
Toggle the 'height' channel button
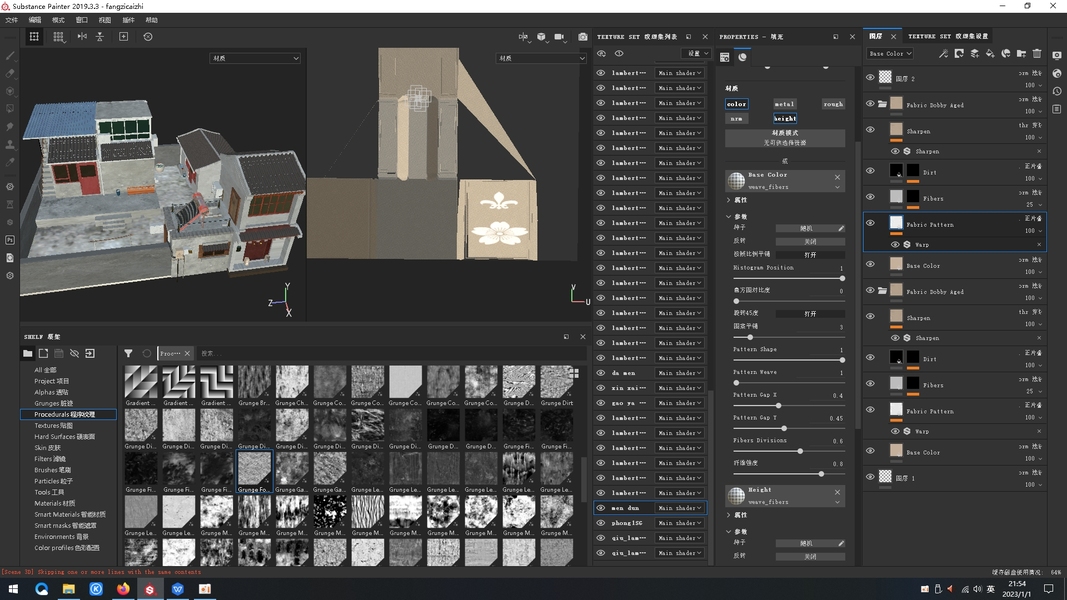pos(785,118)
